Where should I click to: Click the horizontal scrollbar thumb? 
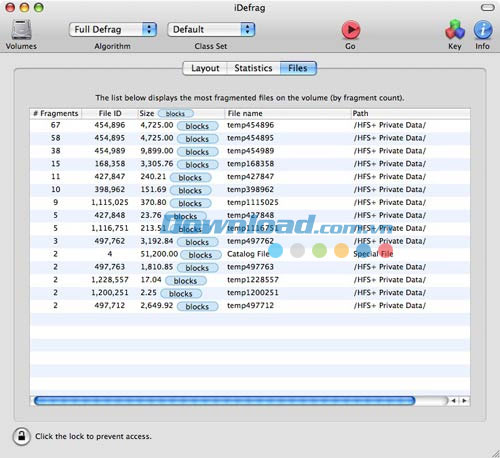click(225, 401)
